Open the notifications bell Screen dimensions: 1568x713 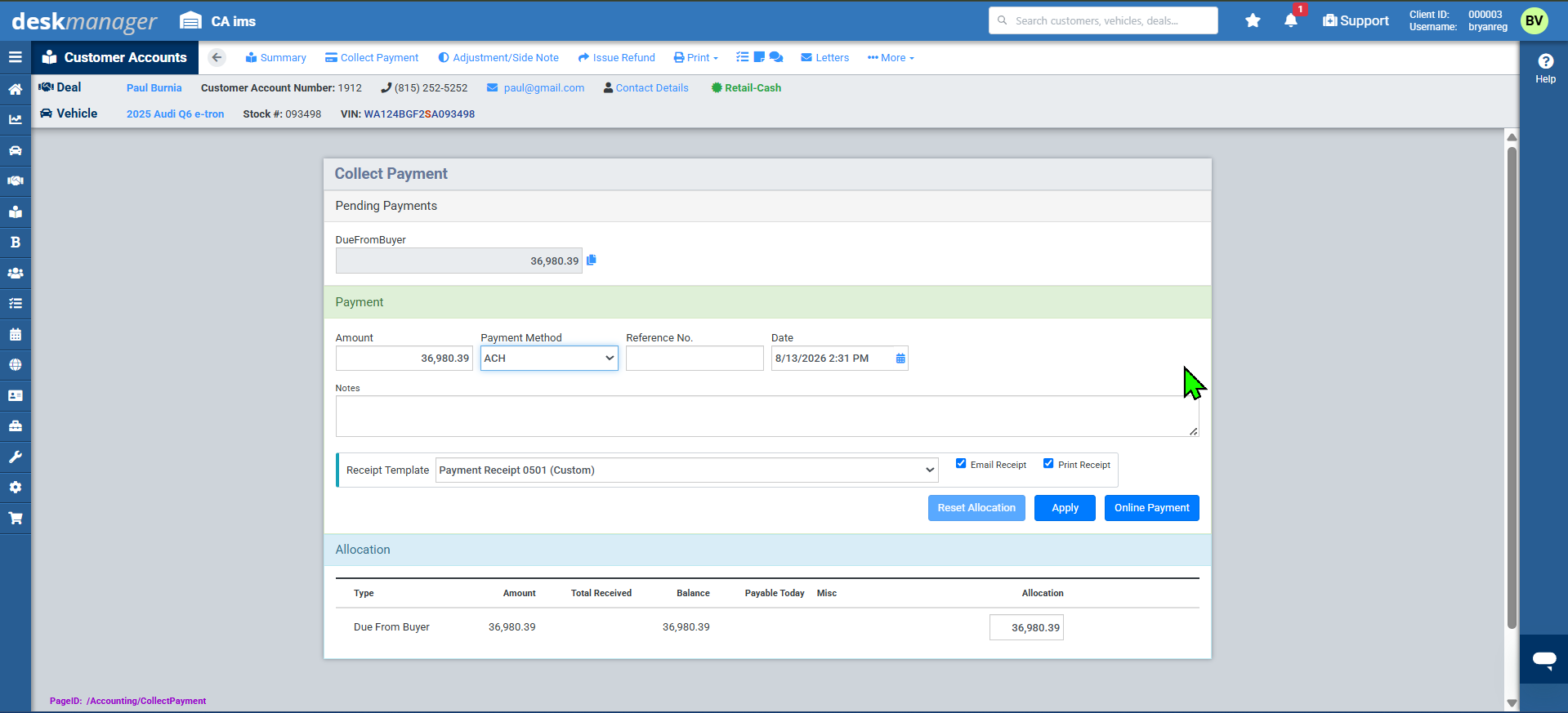[x=1291, y=20]
